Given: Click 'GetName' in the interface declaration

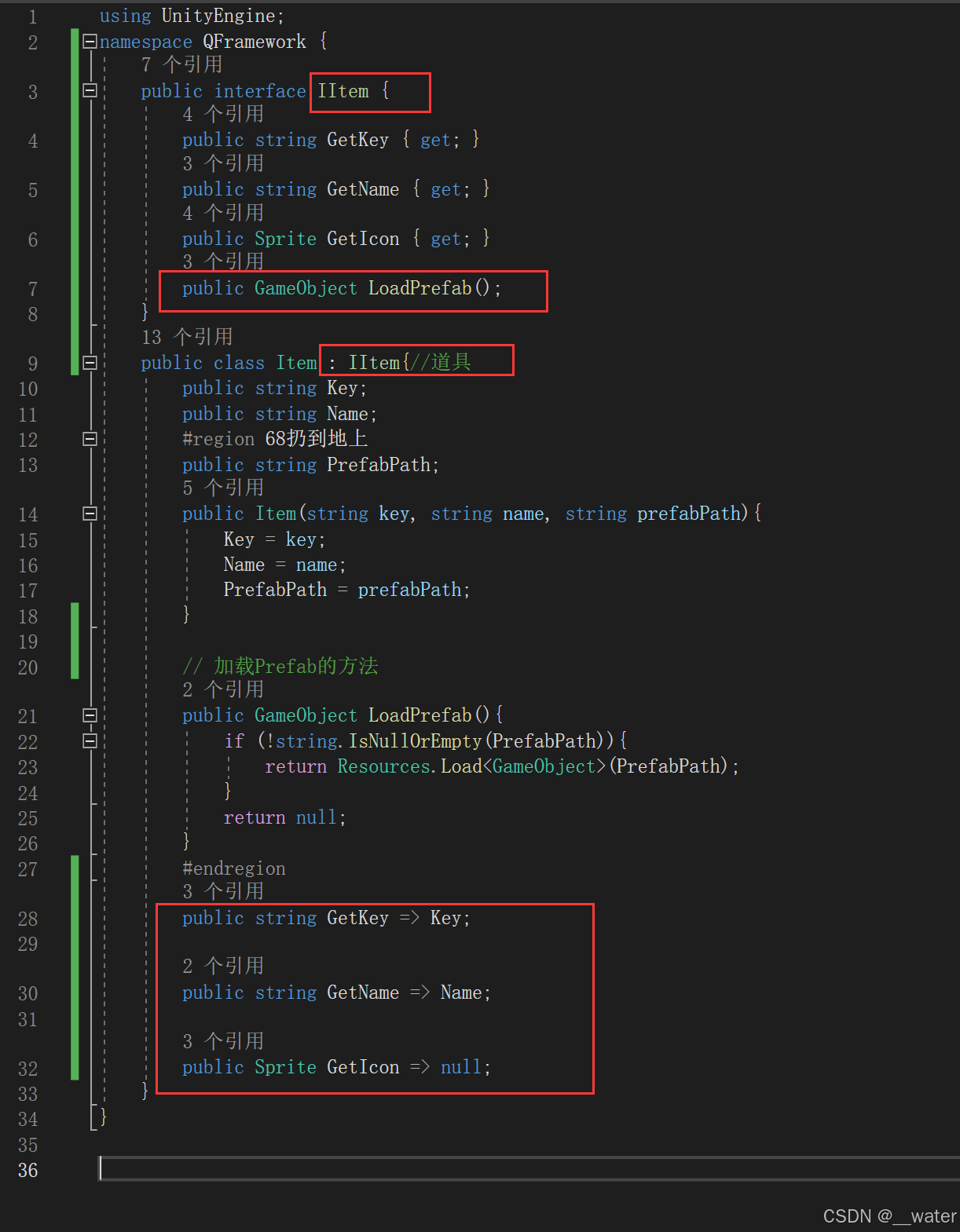Looking at the screenshot, I should (363, 189).
